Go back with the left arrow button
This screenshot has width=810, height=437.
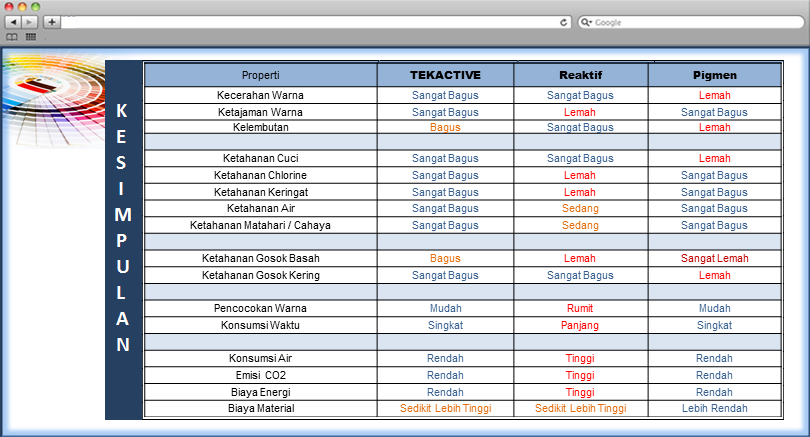click(x=13, y=22)
